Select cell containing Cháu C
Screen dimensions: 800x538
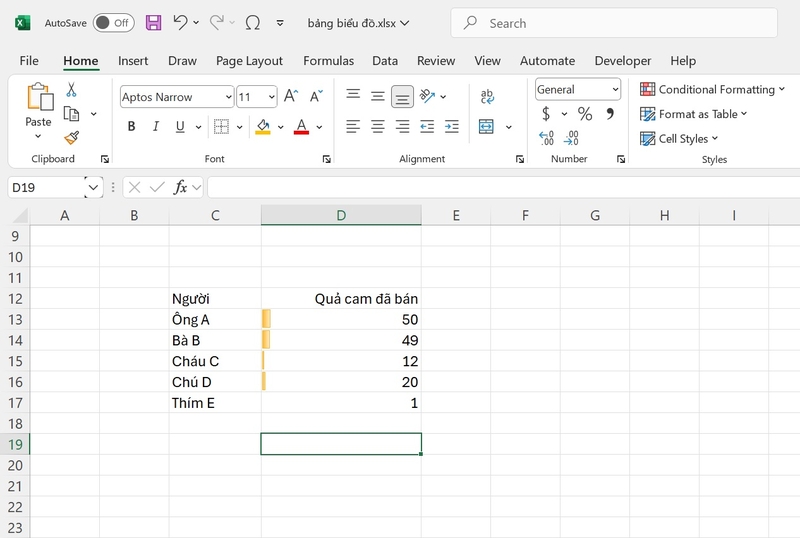(215, 361)
